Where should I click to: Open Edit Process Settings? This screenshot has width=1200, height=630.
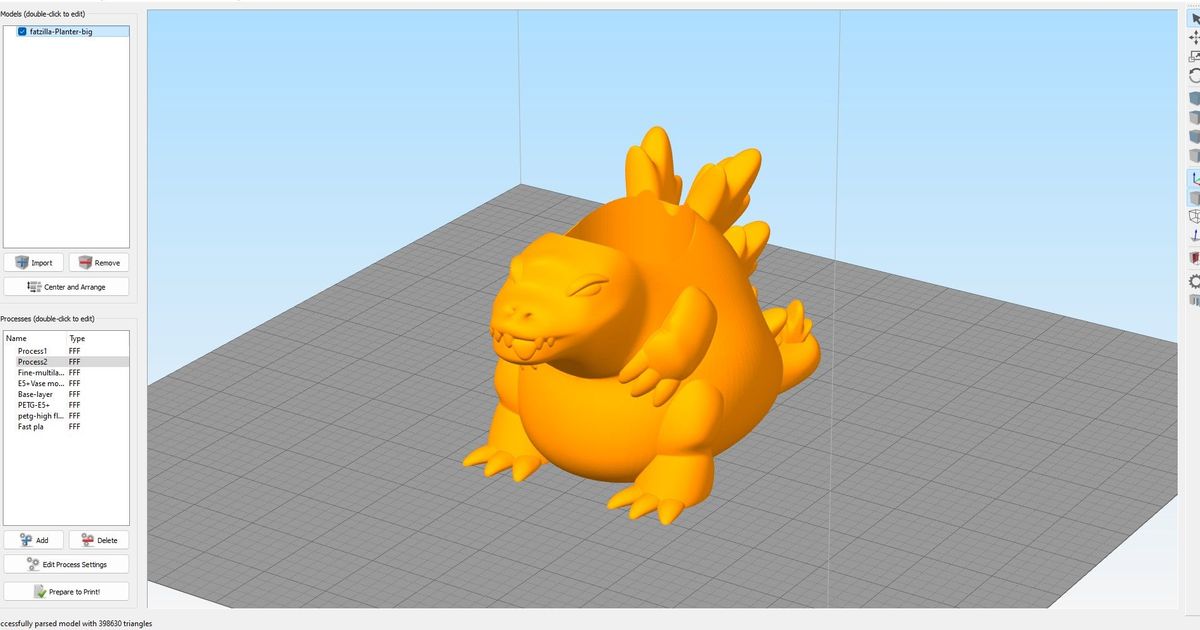tap(66, 563)
